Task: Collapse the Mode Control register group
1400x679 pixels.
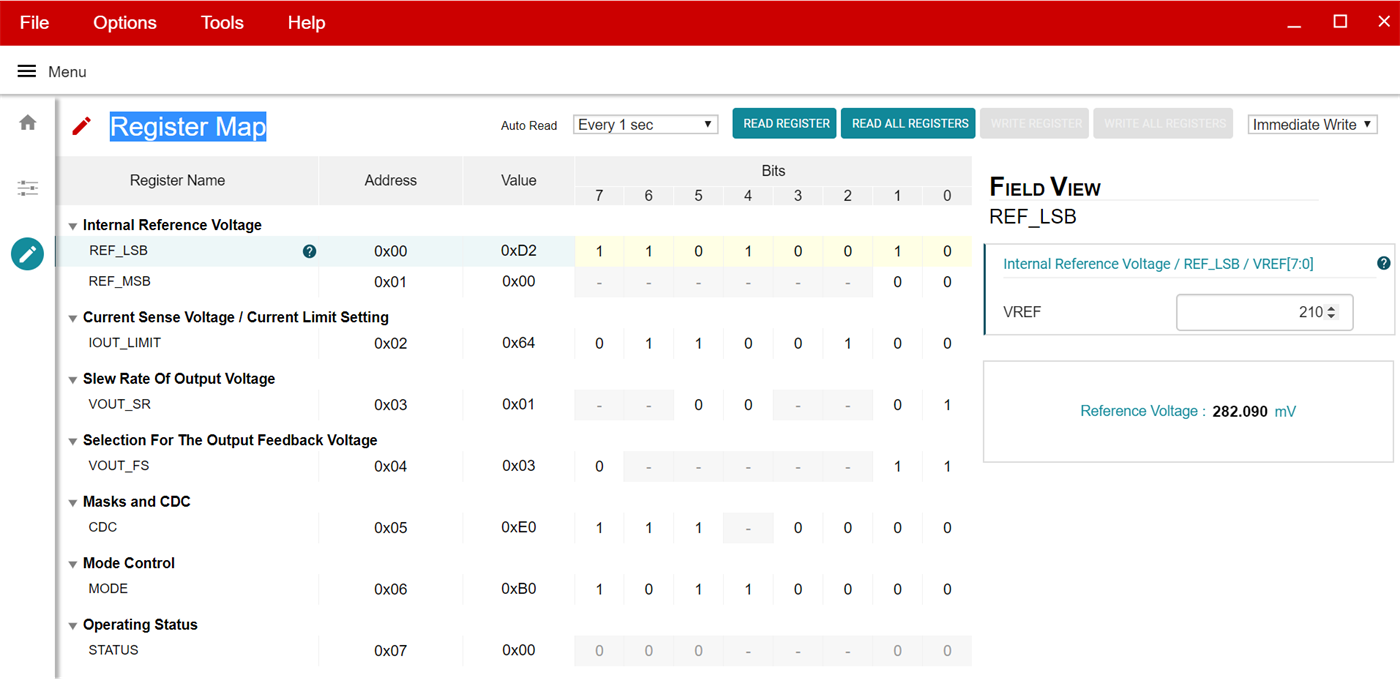Action: [x=73, y=564]
